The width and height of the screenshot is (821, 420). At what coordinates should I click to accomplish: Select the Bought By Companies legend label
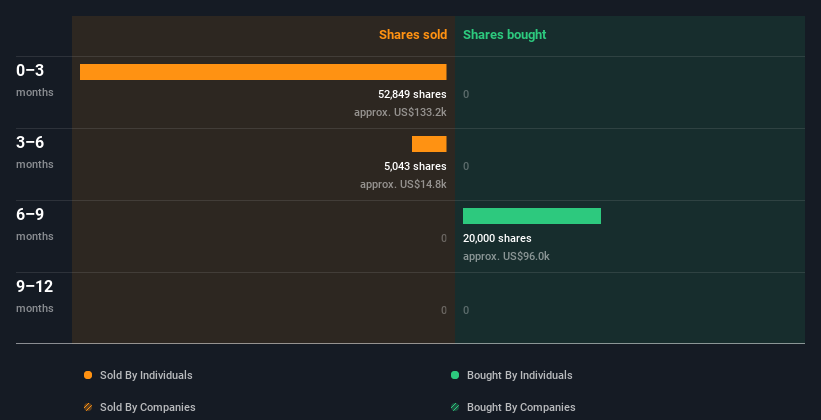coord(521,407)
